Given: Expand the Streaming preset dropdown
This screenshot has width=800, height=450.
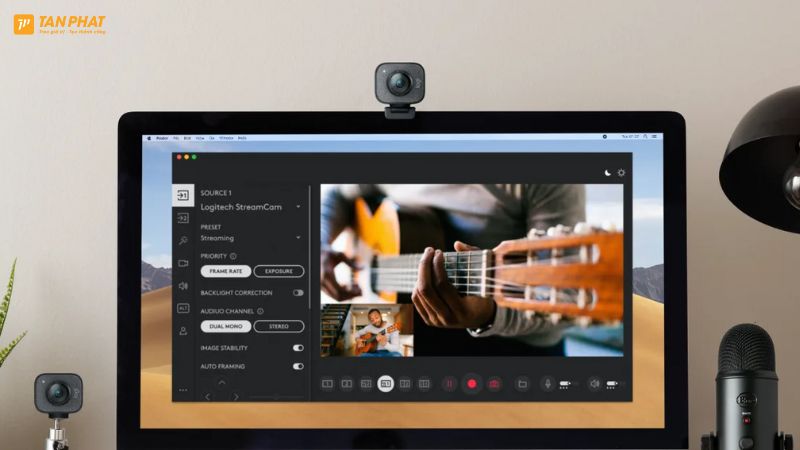Looking at the screenshot, I should pos(298,238).
